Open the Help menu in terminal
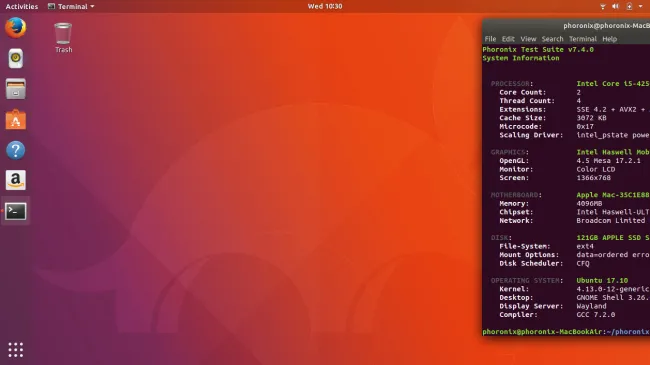650x365 pixels. coord(609,39)
